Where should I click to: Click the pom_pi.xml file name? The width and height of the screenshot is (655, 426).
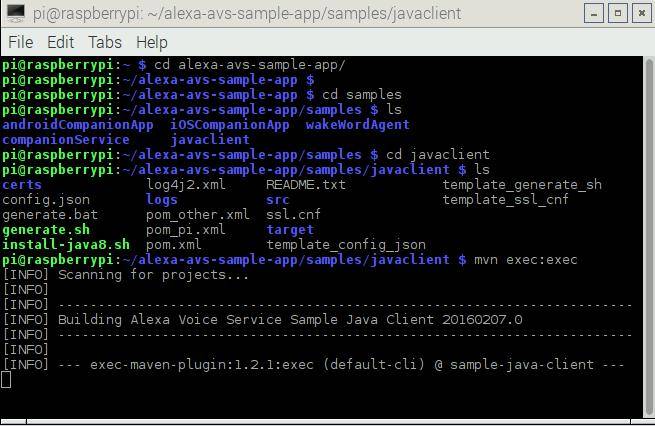click(186, 230)
